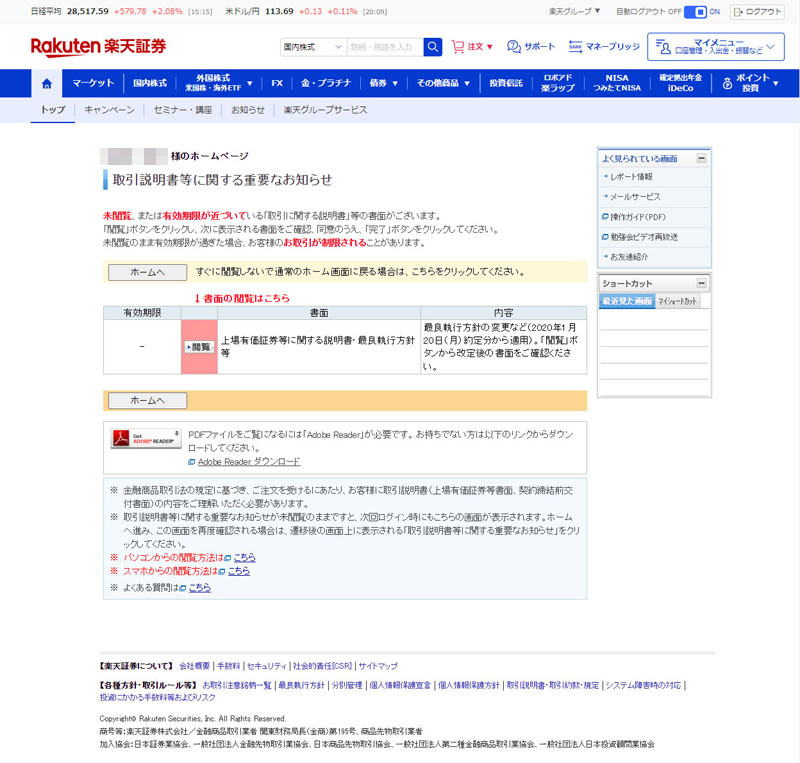Open the Support (サポート) page
The height and width of the screenshot is (763, 800).
530,47
